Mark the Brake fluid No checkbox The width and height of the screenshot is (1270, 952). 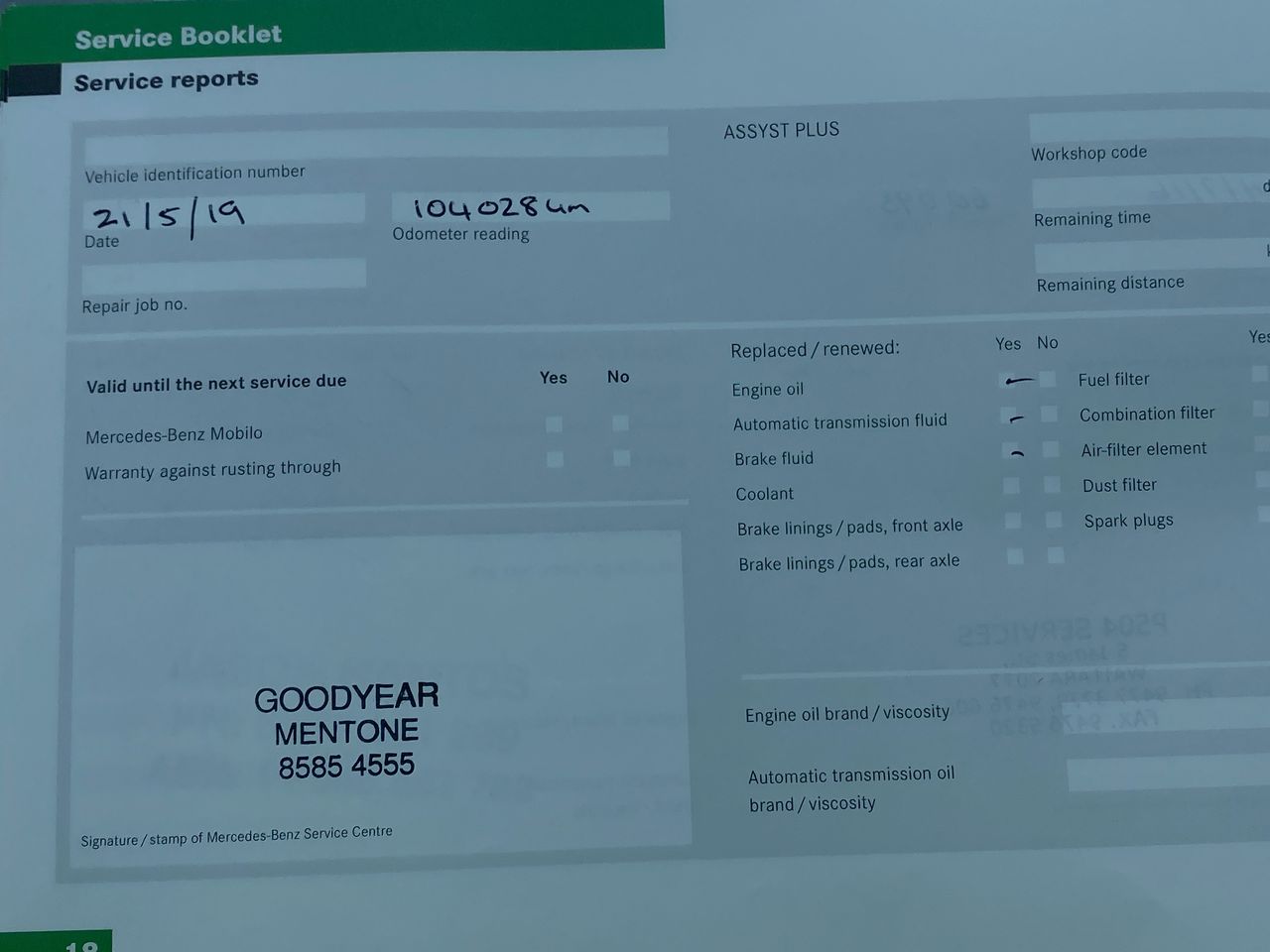[x=1051, y=450]
